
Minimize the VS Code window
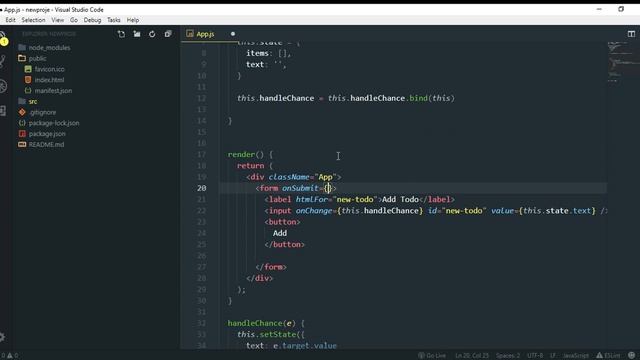coord(599,9)
